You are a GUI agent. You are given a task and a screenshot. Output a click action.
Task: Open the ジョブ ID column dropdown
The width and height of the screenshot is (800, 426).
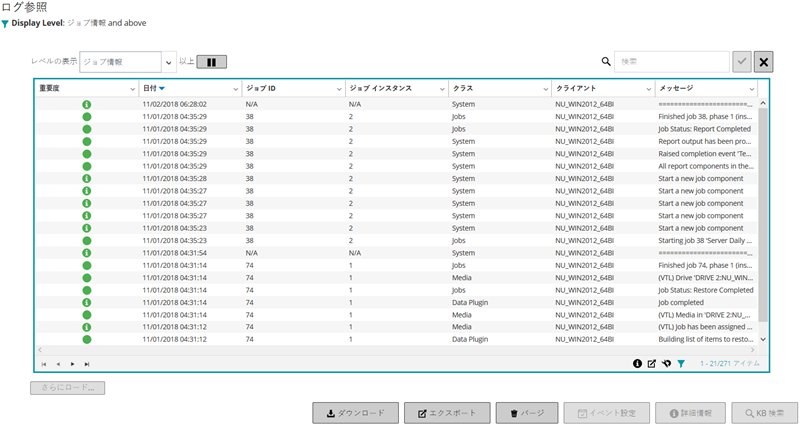tap(339, 89)
